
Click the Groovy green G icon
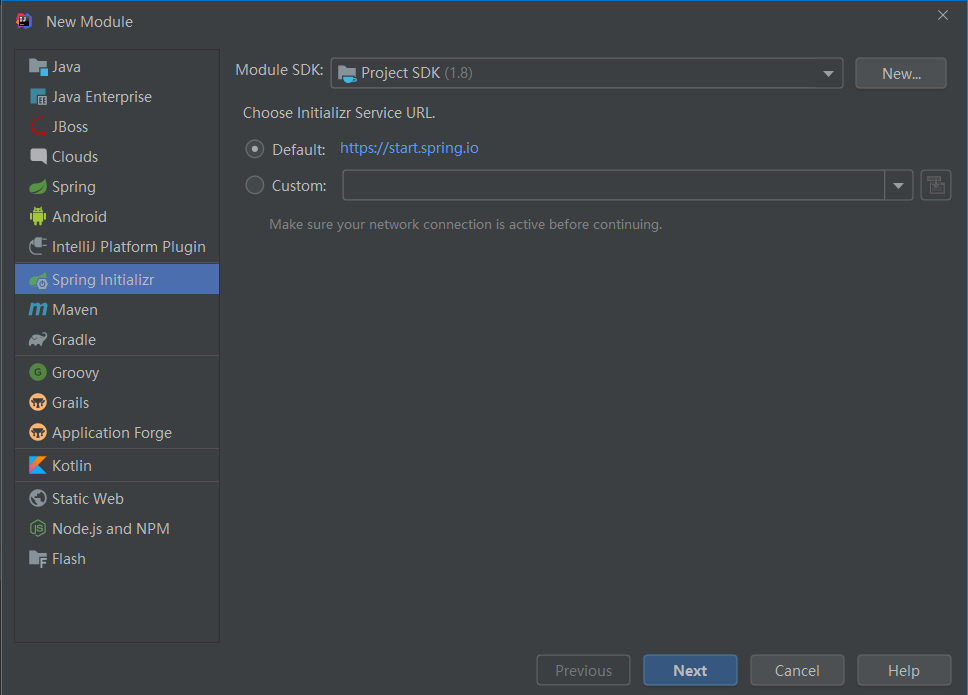[x=38, y=372]
